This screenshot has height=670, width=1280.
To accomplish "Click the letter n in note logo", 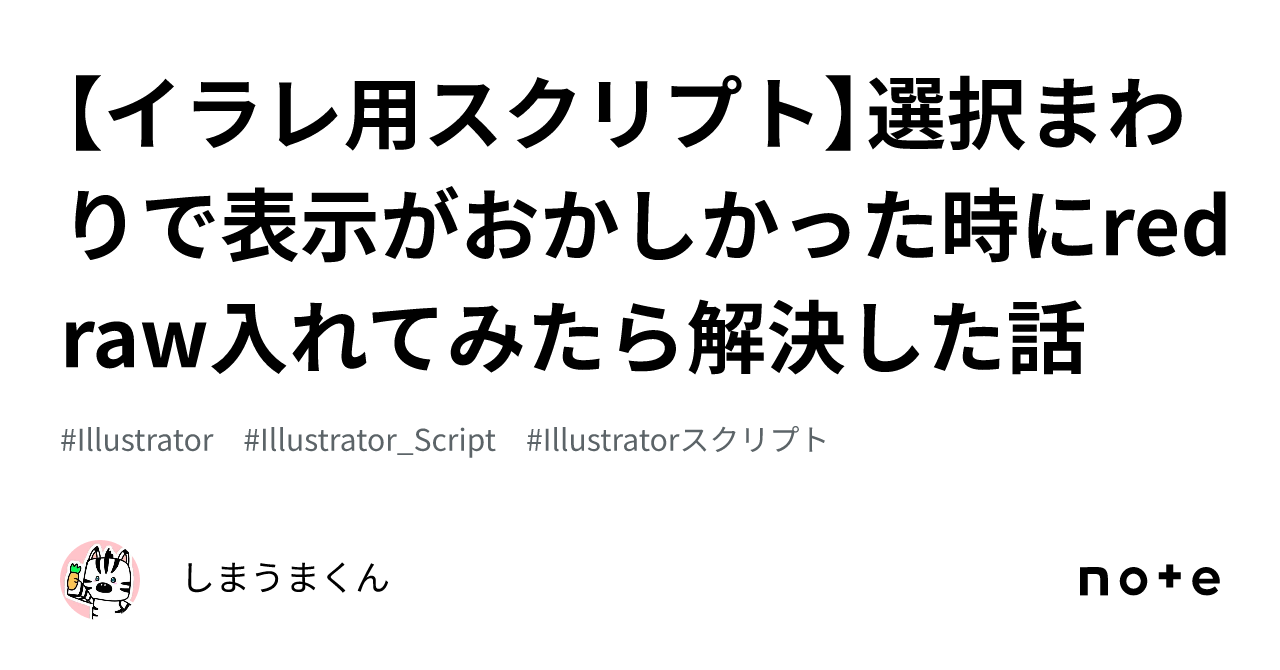I will (x=1095, y=580).
